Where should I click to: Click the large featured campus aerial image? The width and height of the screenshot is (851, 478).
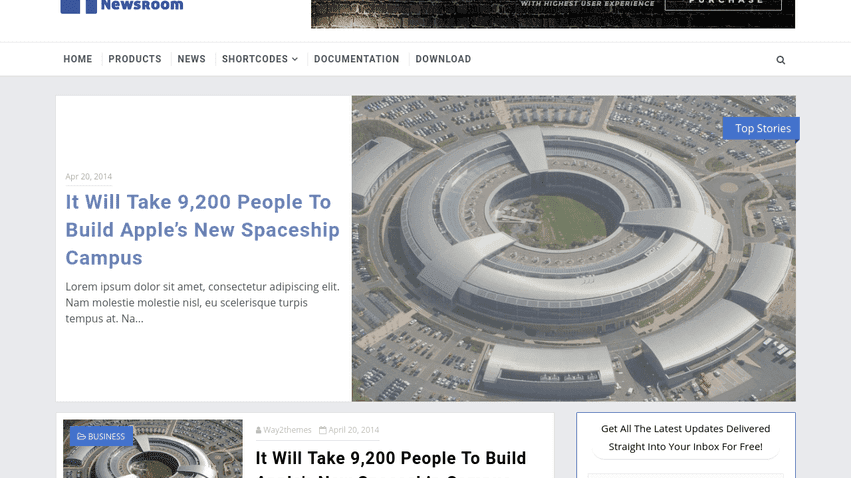(x=574, y=248)
